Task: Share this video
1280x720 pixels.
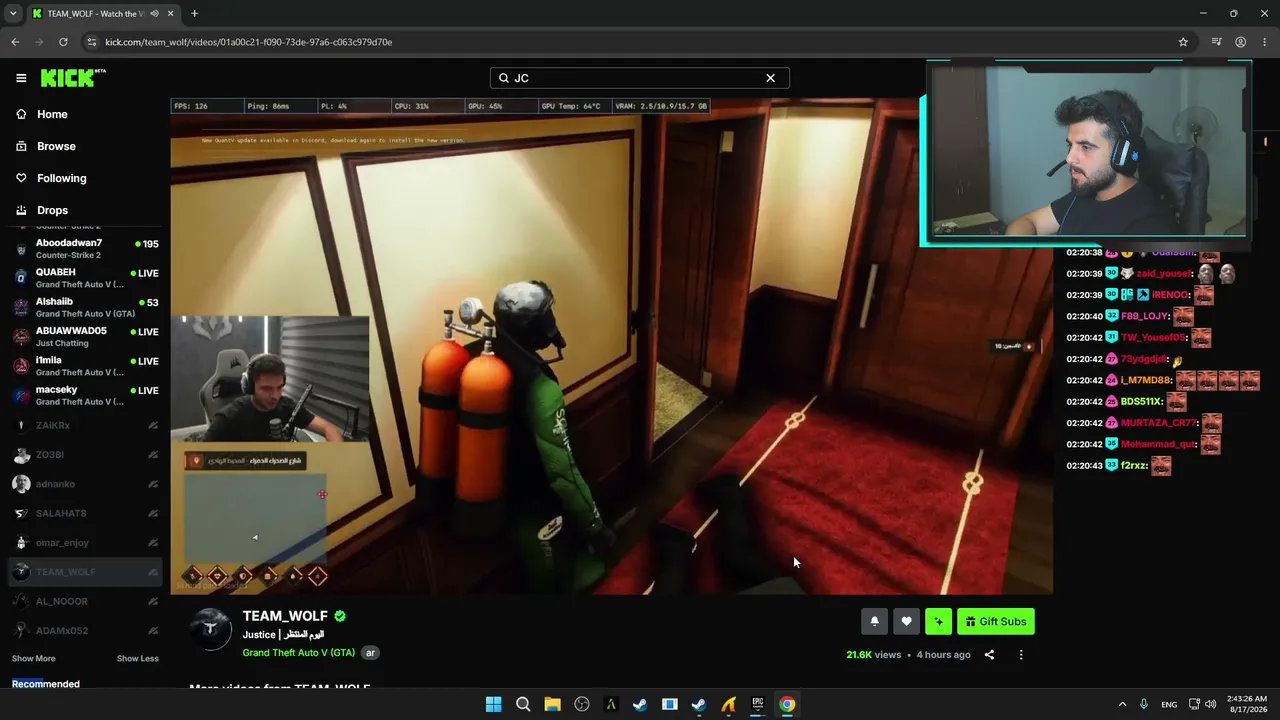Action: click(x=989, y=655)
